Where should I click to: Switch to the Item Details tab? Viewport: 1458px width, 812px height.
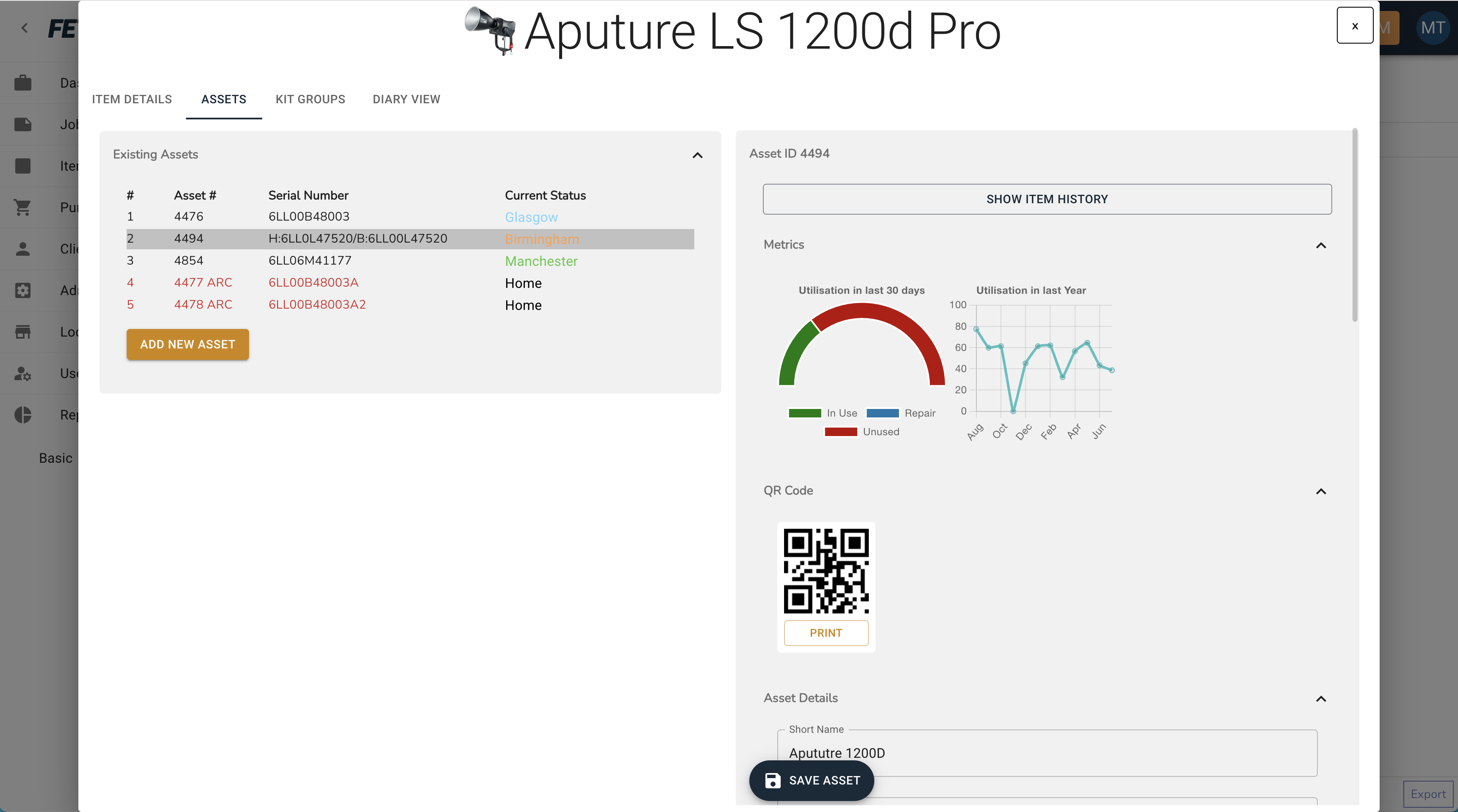tap(132, 99)
